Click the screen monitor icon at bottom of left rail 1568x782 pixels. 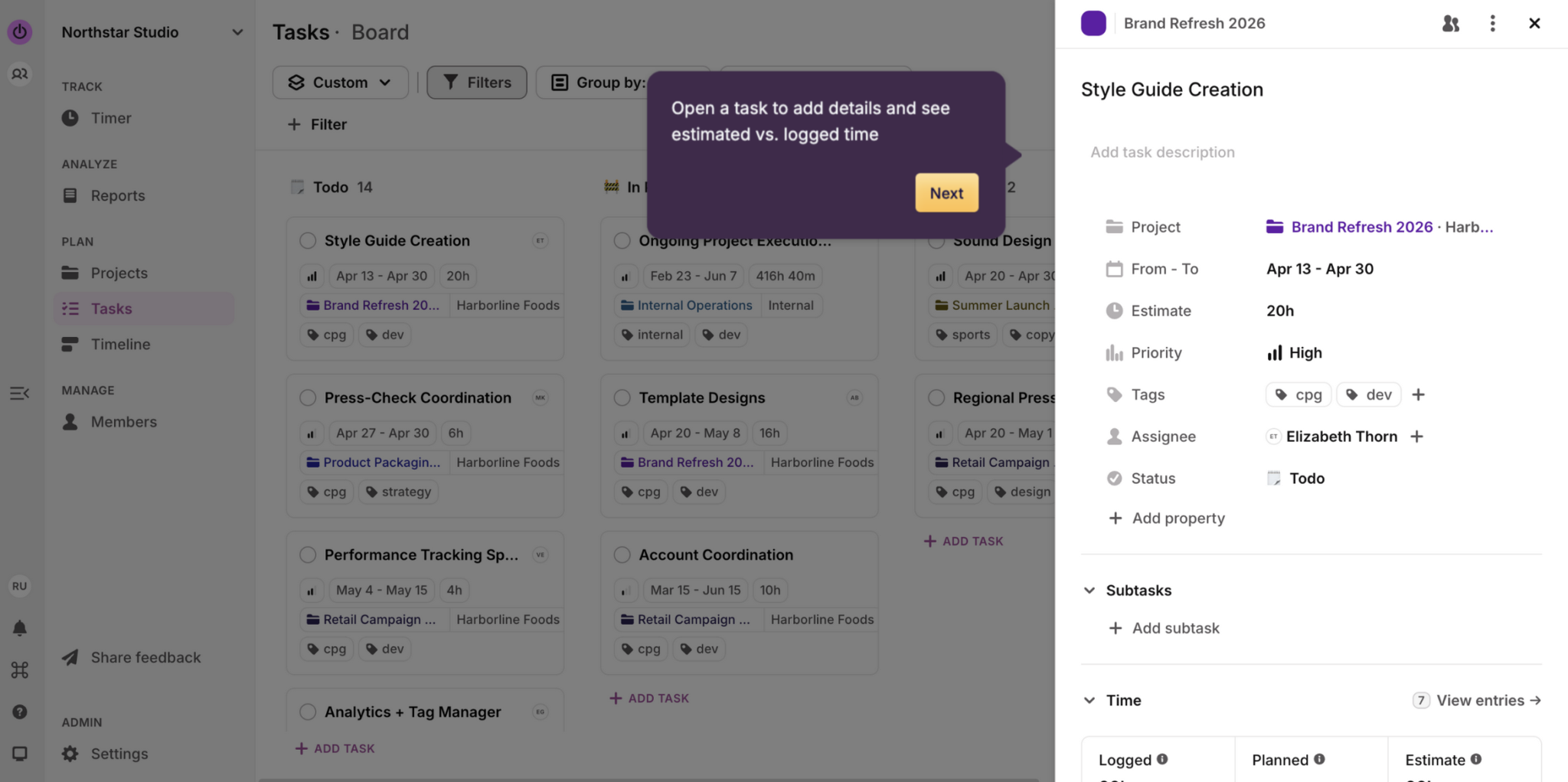coord(20,754)
